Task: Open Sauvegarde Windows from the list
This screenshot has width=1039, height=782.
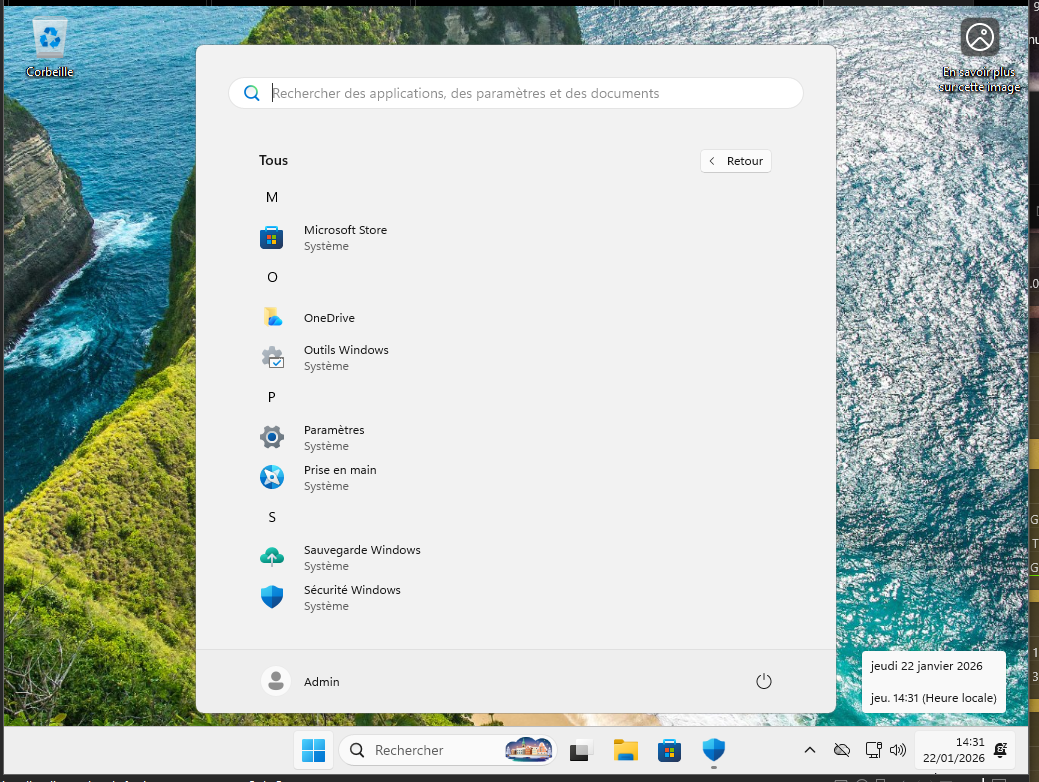Action: coord(361,557)
